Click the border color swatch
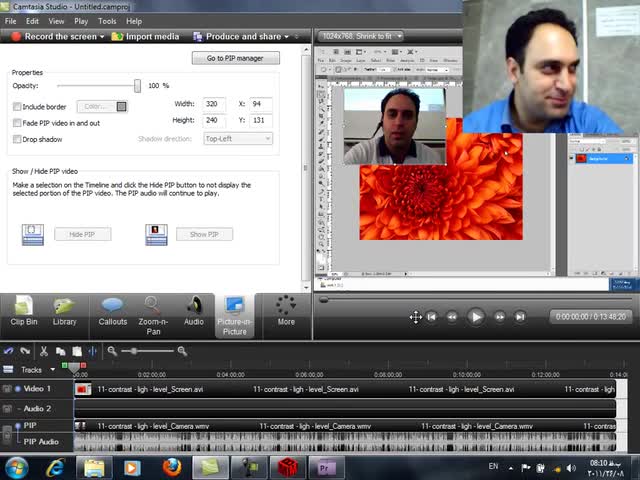Screen dimensions: 640x480 pyautogui.click(x=122, y=107)
